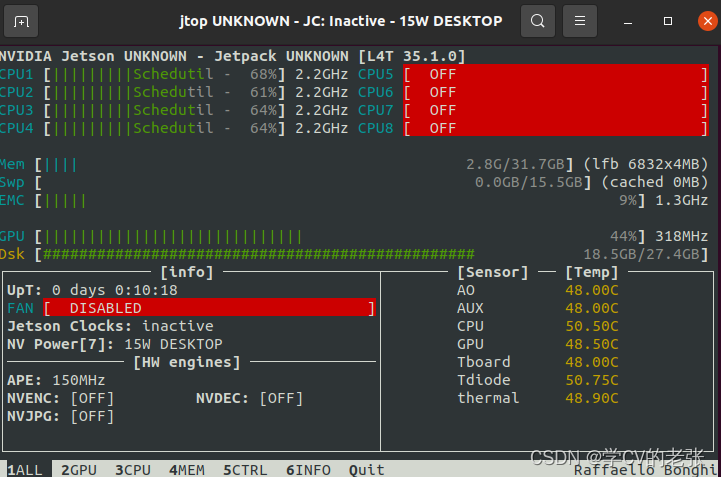
Task: Click the L4T 35.1.0 header text
Action: [x=412, y=56]
